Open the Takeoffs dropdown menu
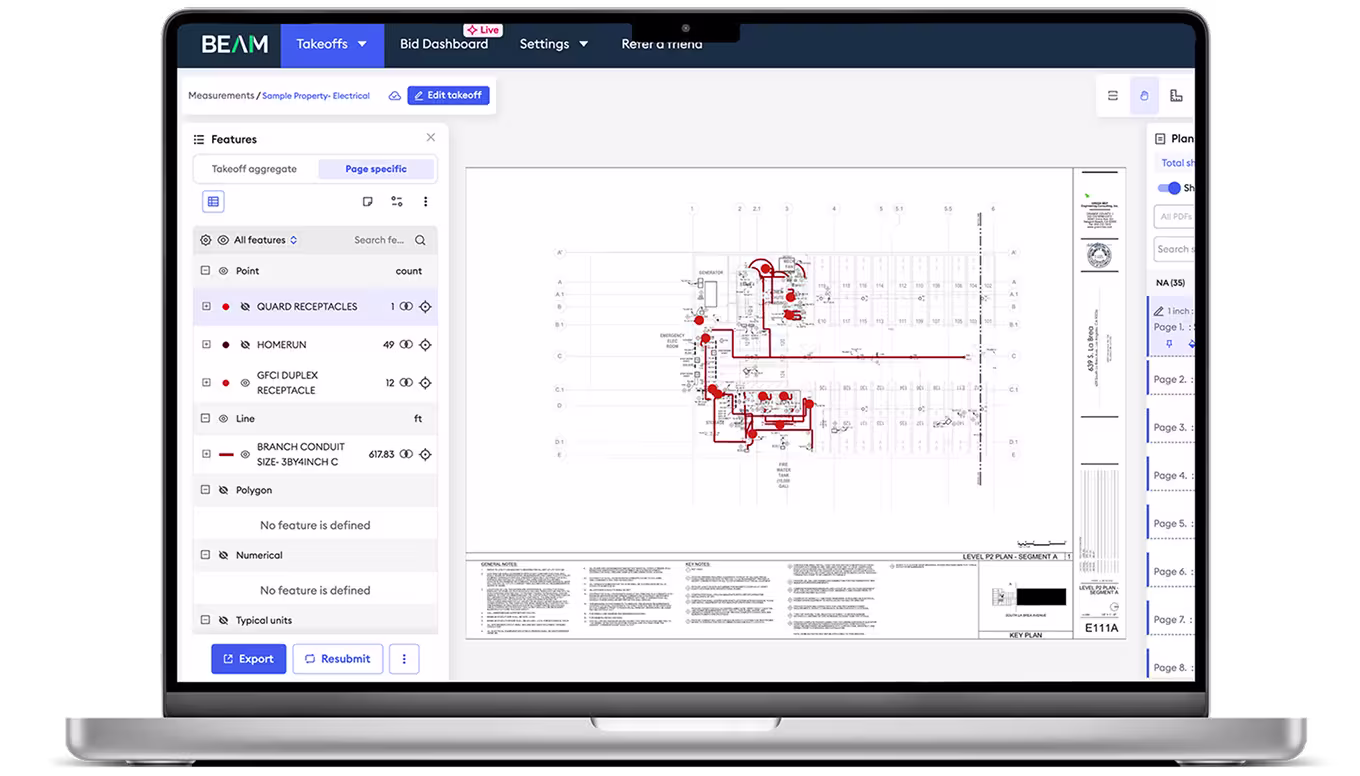This screenshot has width=1360, height=776. point(331,44)
